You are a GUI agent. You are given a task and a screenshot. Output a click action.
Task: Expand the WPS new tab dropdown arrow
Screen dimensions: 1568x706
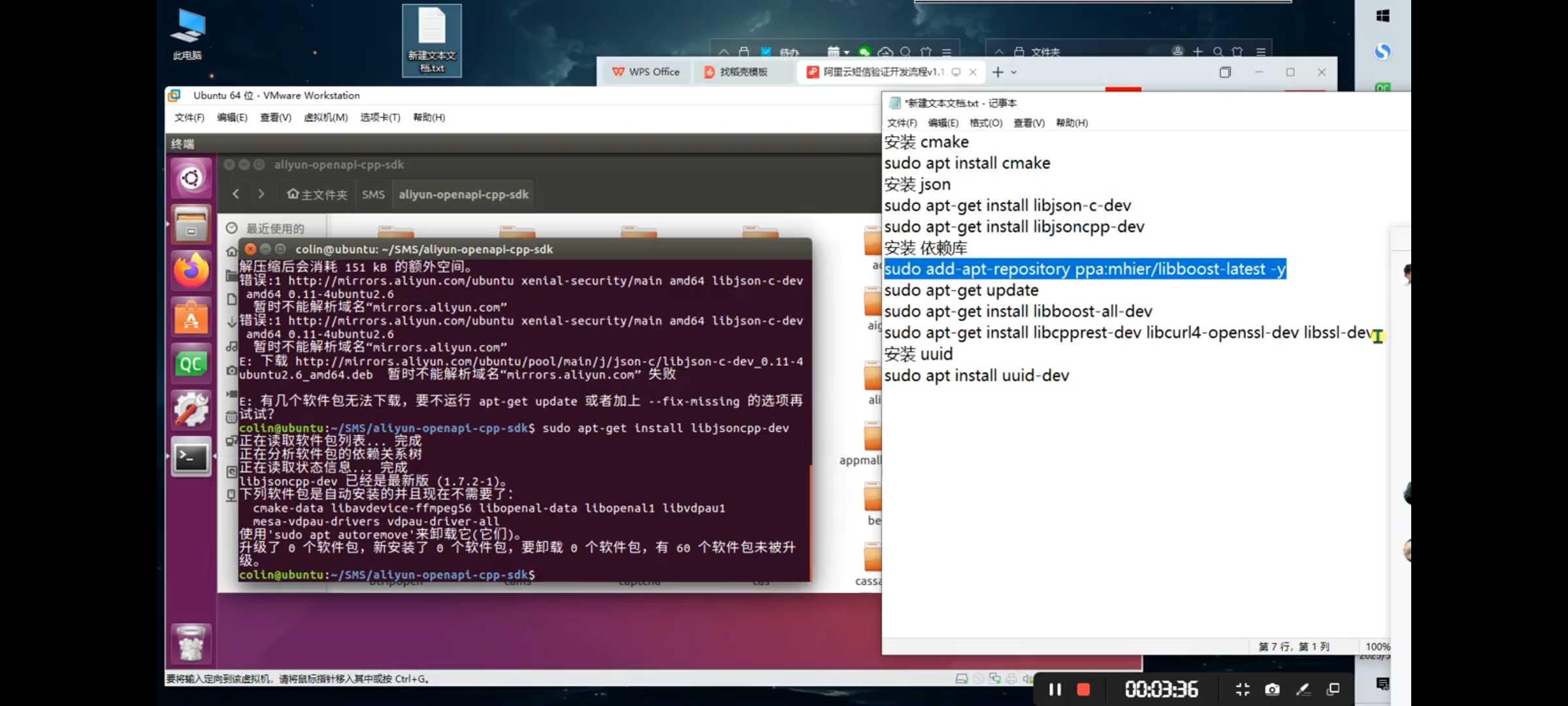(1014, 73)
